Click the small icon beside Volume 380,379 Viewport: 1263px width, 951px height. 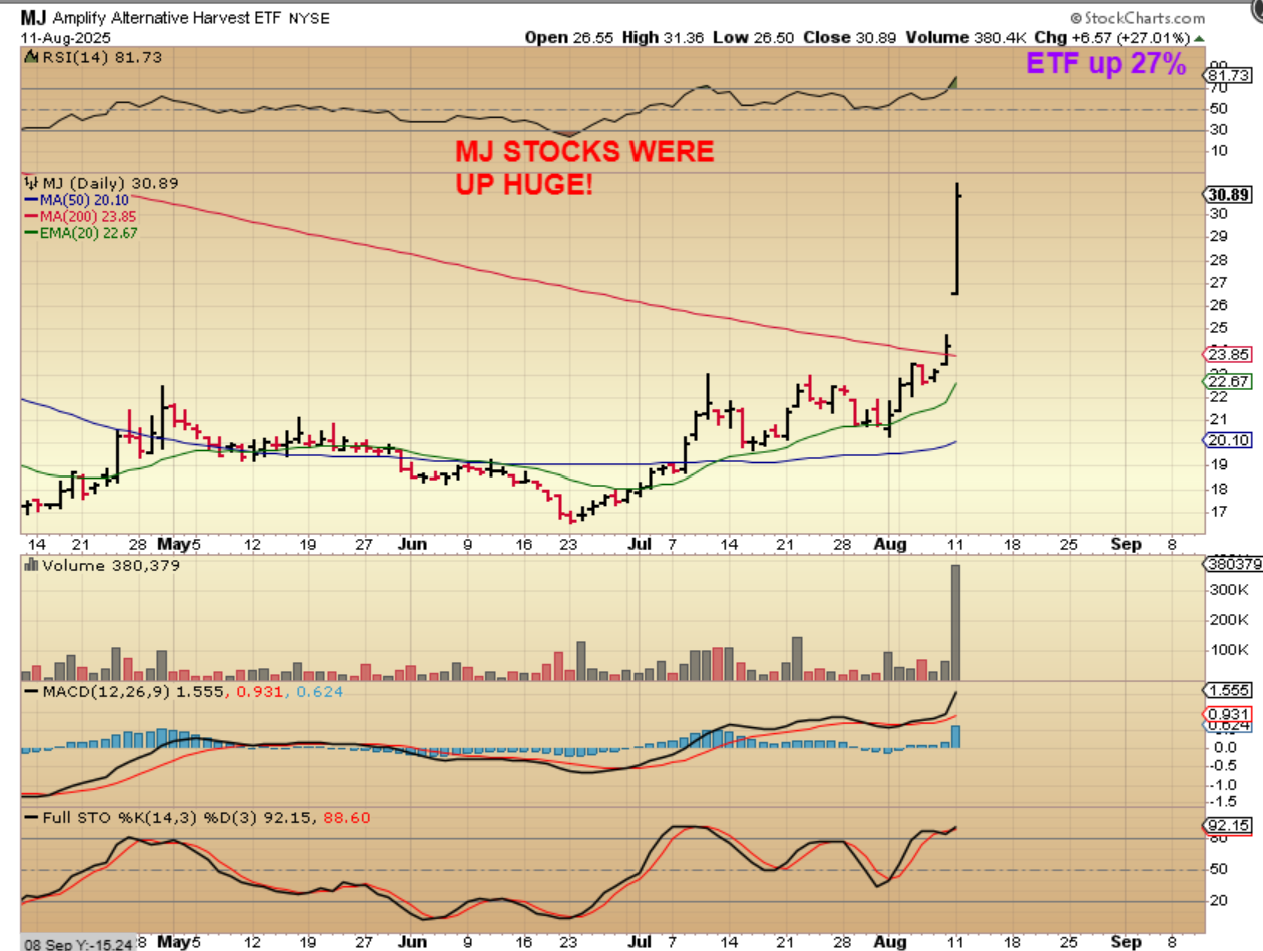(x=29, y=566)
